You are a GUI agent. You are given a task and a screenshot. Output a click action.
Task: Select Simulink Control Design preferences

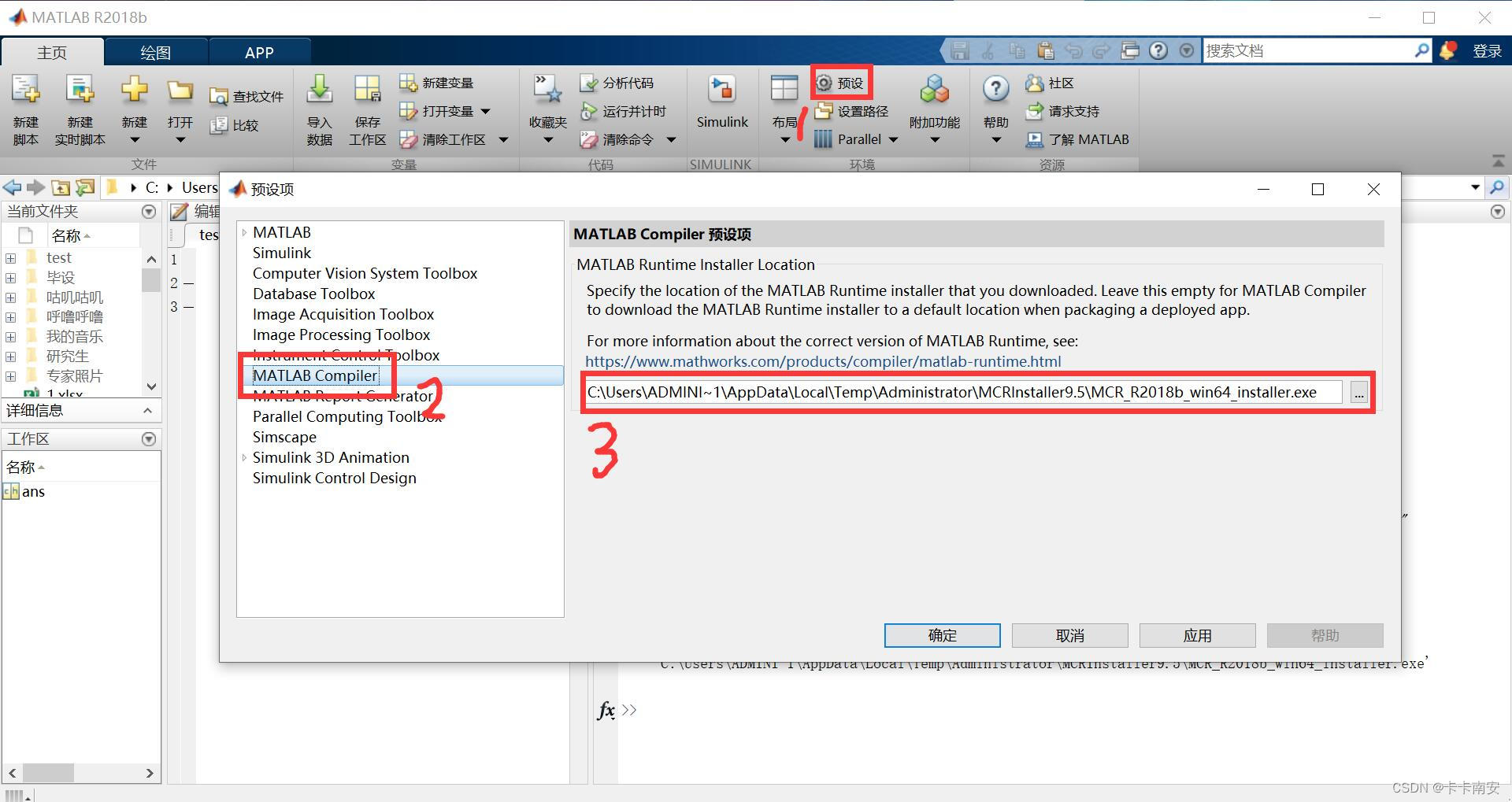(334, 478)
